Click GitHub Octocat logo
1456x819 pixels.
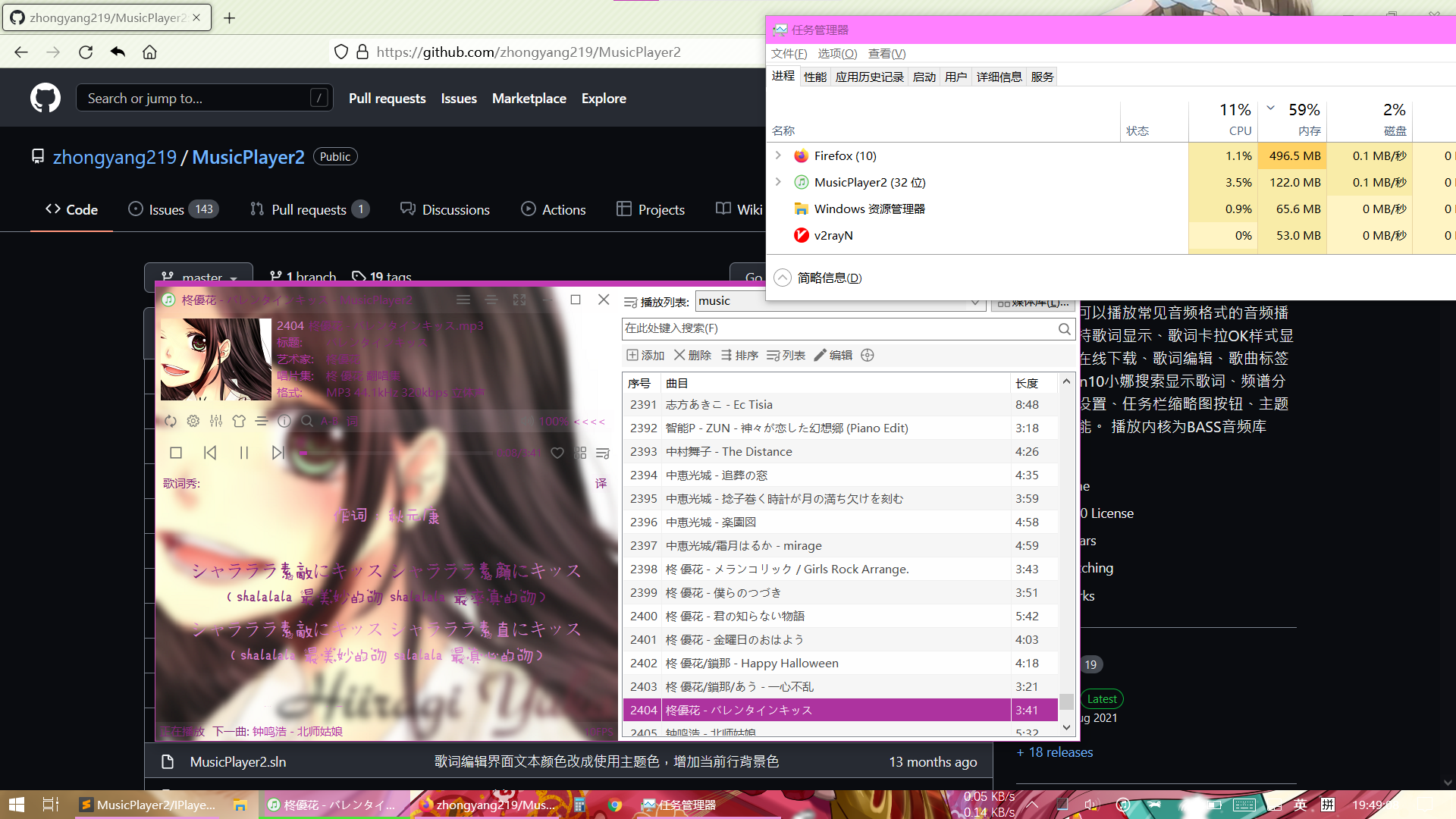coord(45,98)
